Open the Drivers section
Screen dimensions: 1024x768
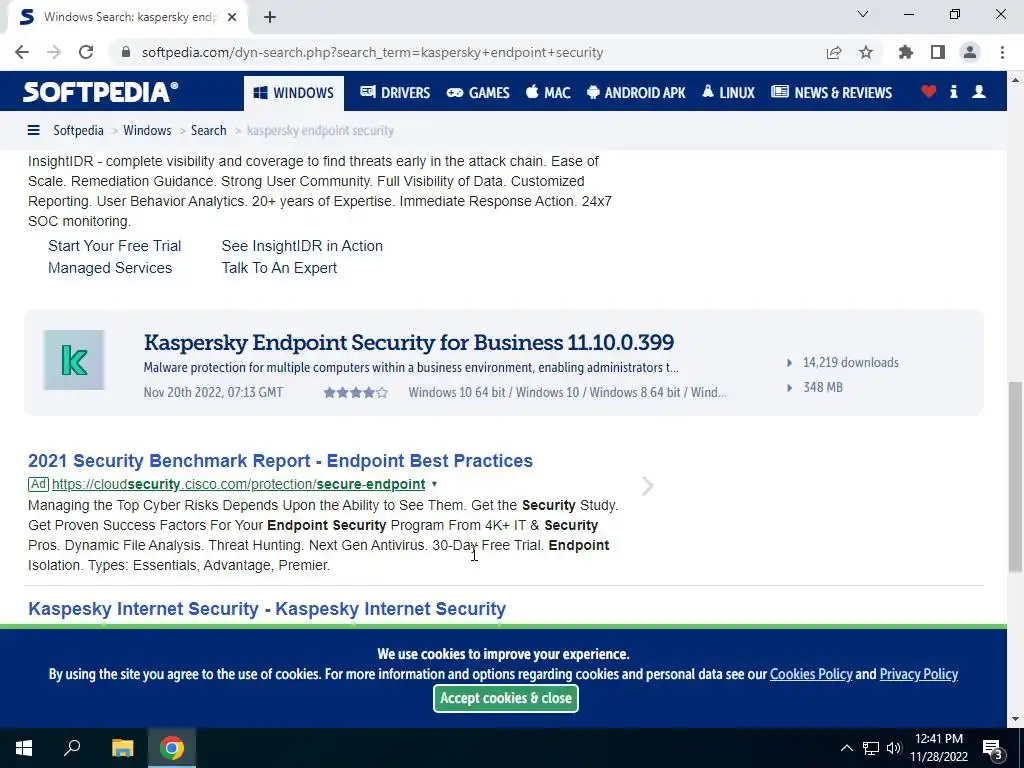[395, 93]
